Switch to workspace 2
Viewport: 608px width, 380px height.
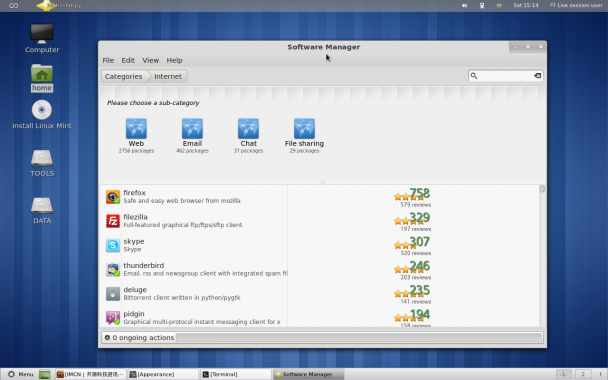pos(583,374)
